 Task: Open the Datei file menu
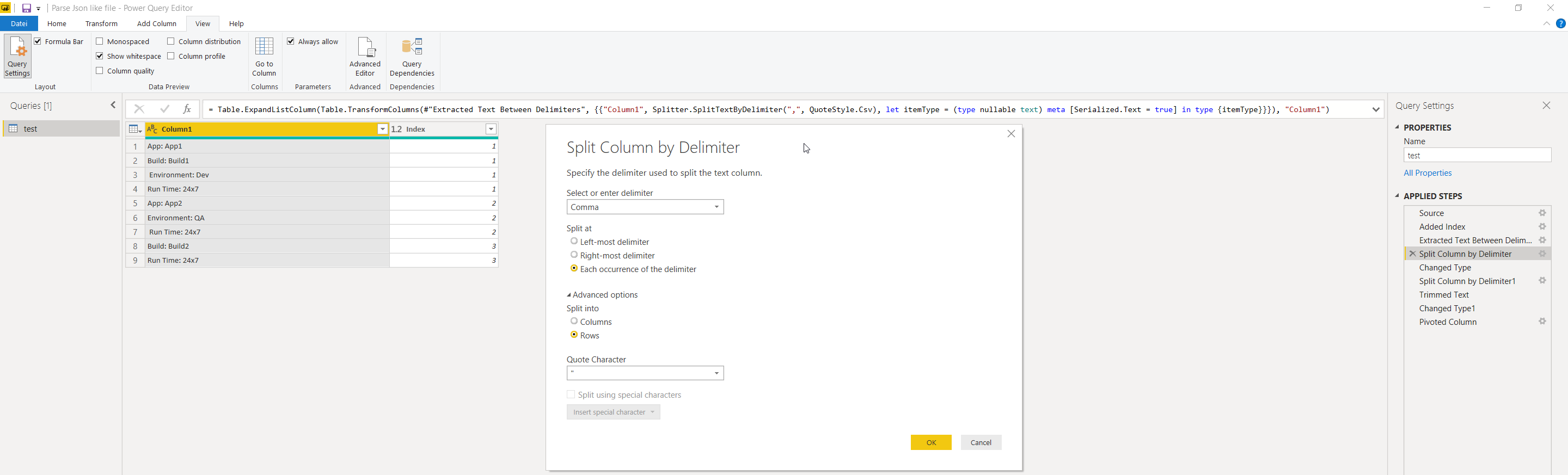19,24
